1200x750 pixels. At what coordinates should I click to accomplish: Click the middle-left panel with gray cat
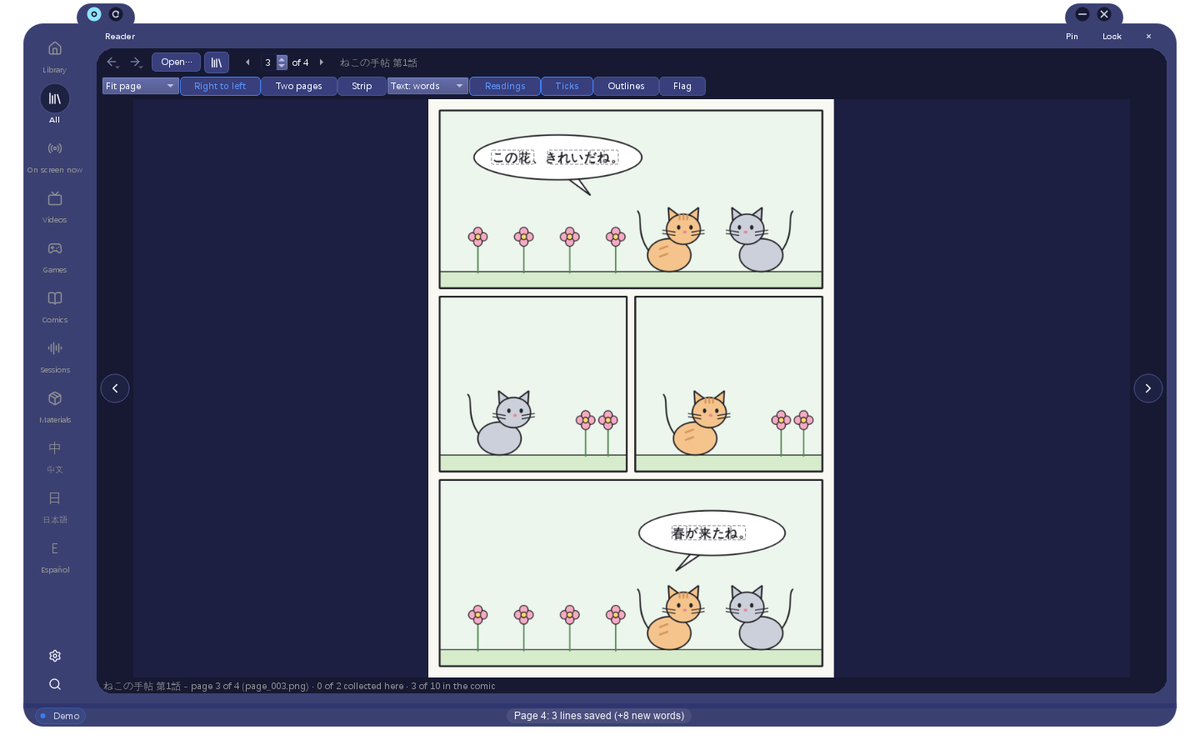tap(533, 384)
